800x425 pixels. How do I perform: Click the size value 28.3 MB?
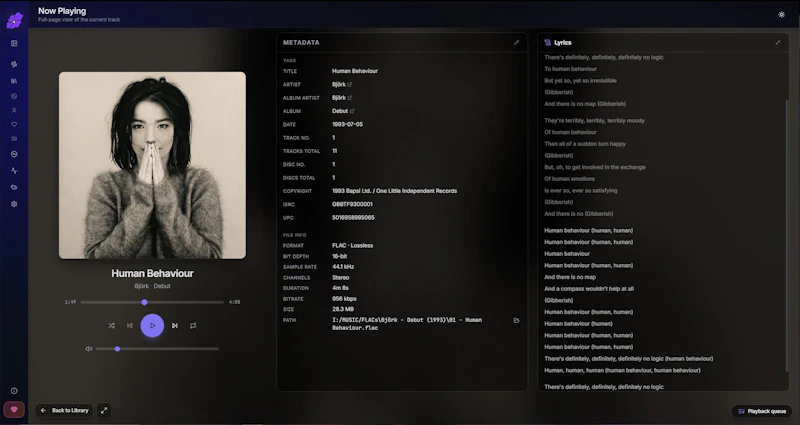tap(343, 309)
